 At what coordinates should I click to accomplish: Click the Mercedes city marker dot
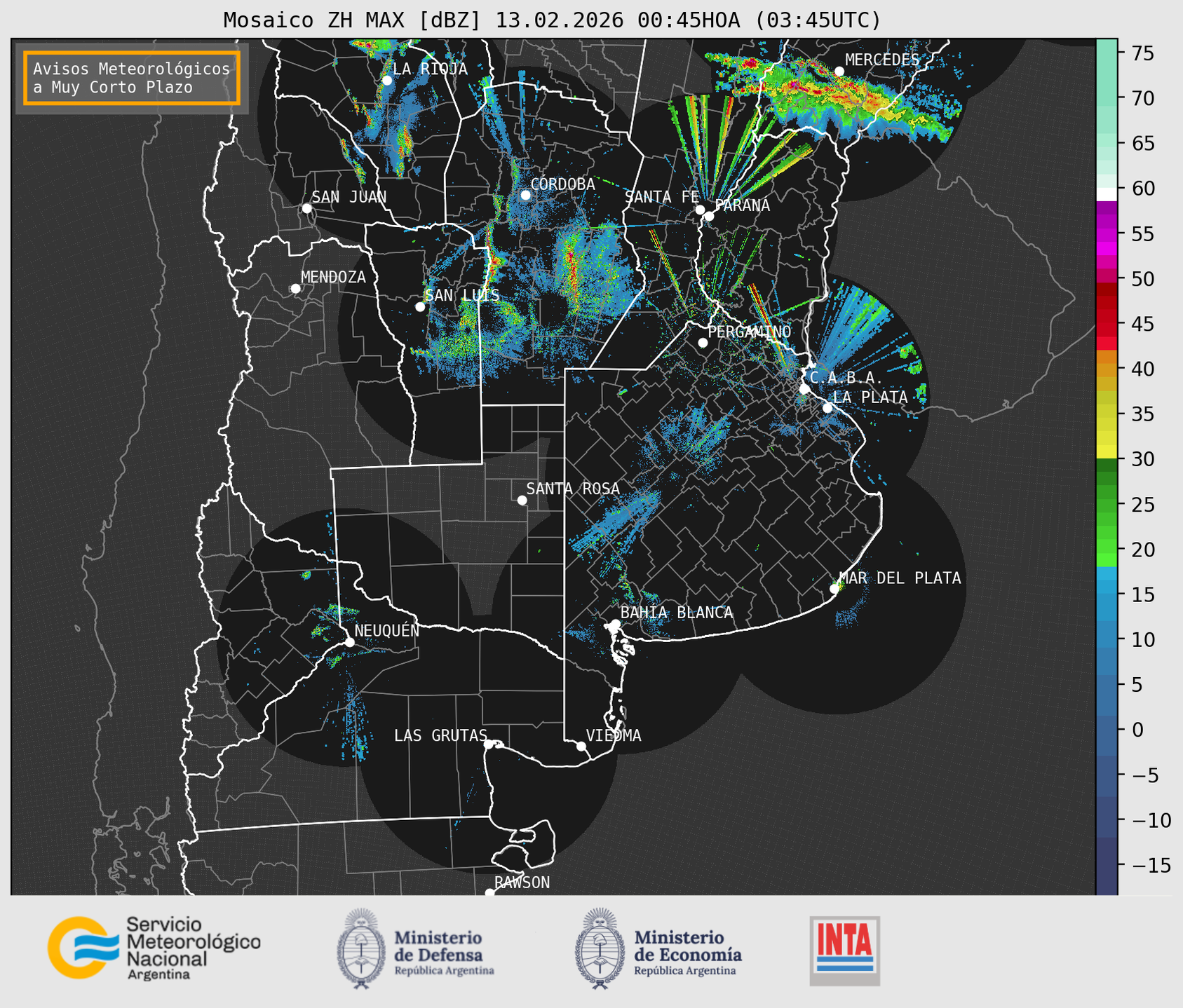(839, 71)
